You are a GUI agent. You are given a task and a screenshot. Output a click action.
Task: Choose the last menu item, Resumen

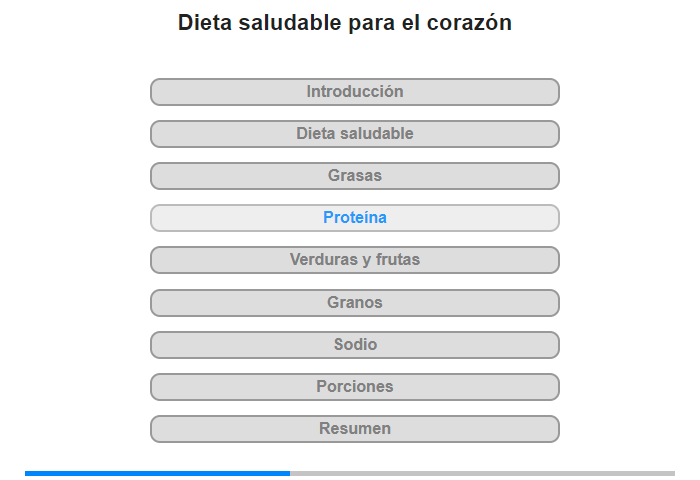[354, 429]
